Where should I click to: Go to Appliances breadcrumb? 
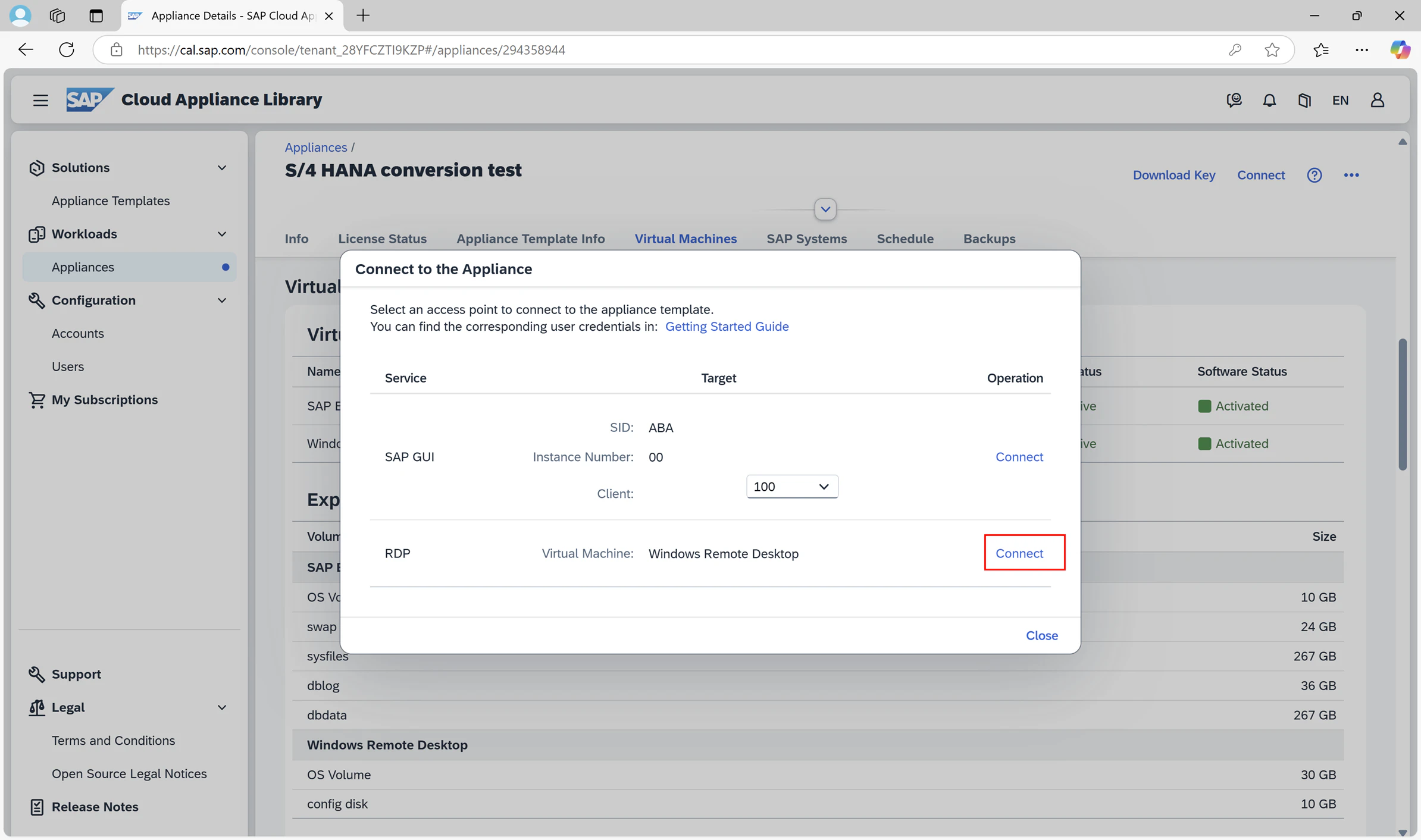(x=316, y=147)
